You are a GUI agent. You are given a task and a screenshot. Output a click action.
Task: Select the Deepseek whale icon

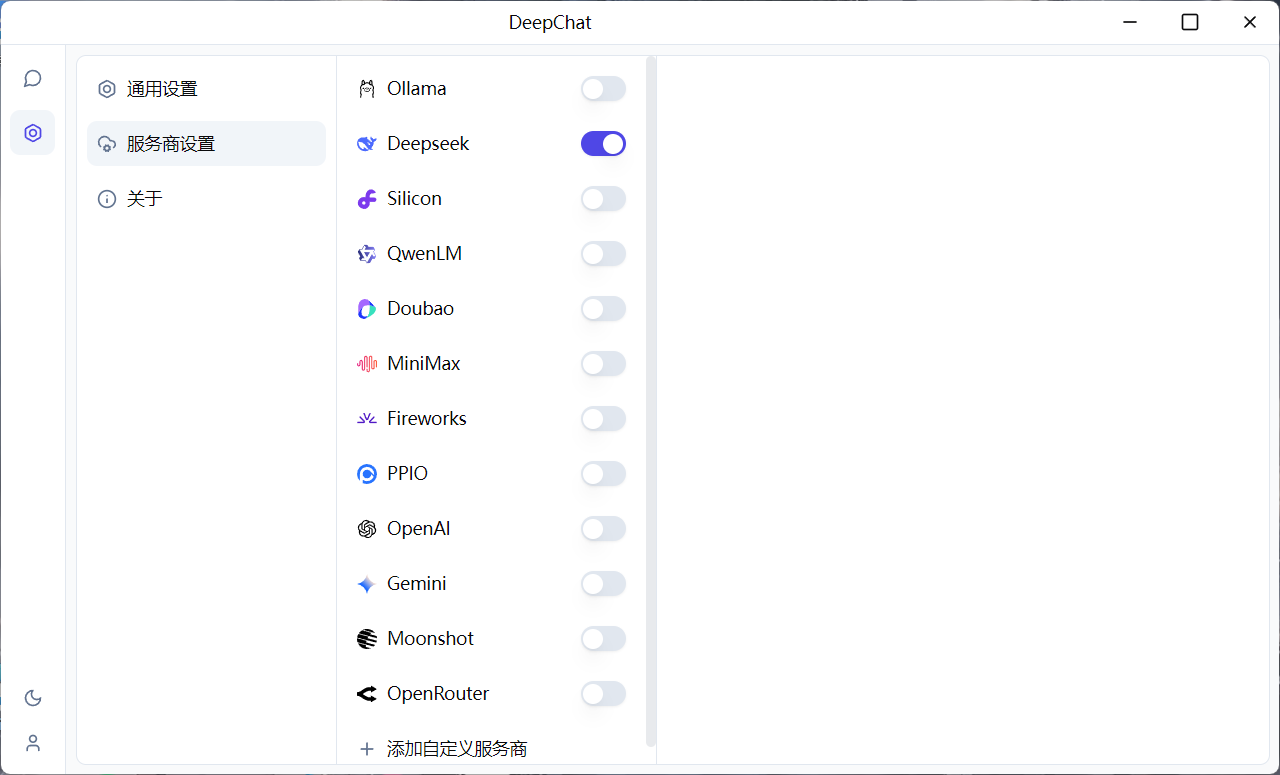point(367,143)
